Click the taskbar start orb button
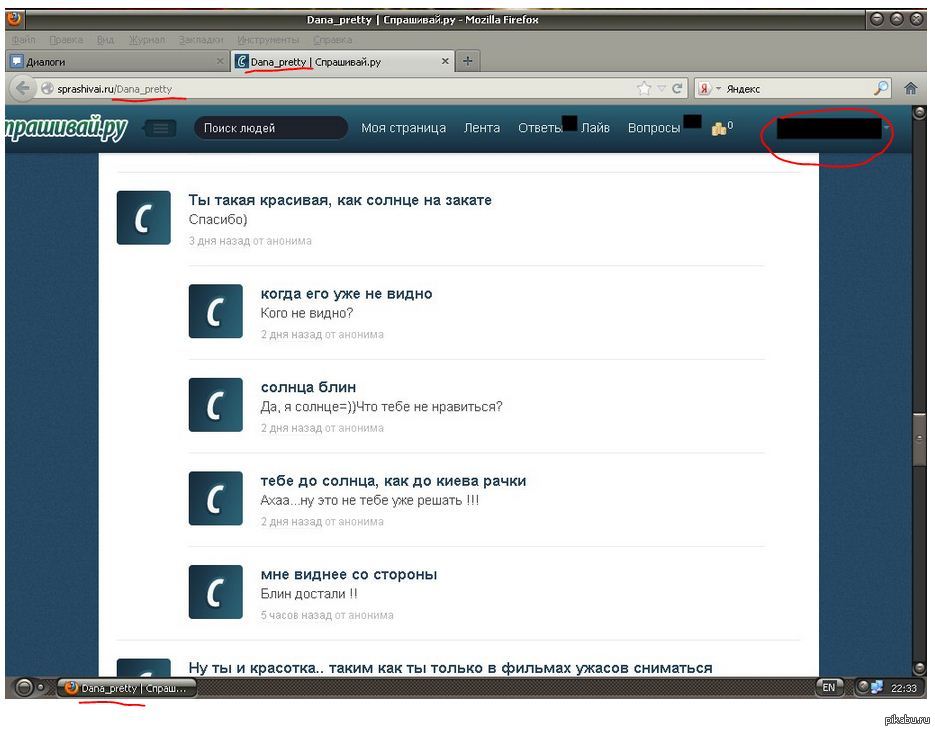The image size is (935, 731). [24, 687]
